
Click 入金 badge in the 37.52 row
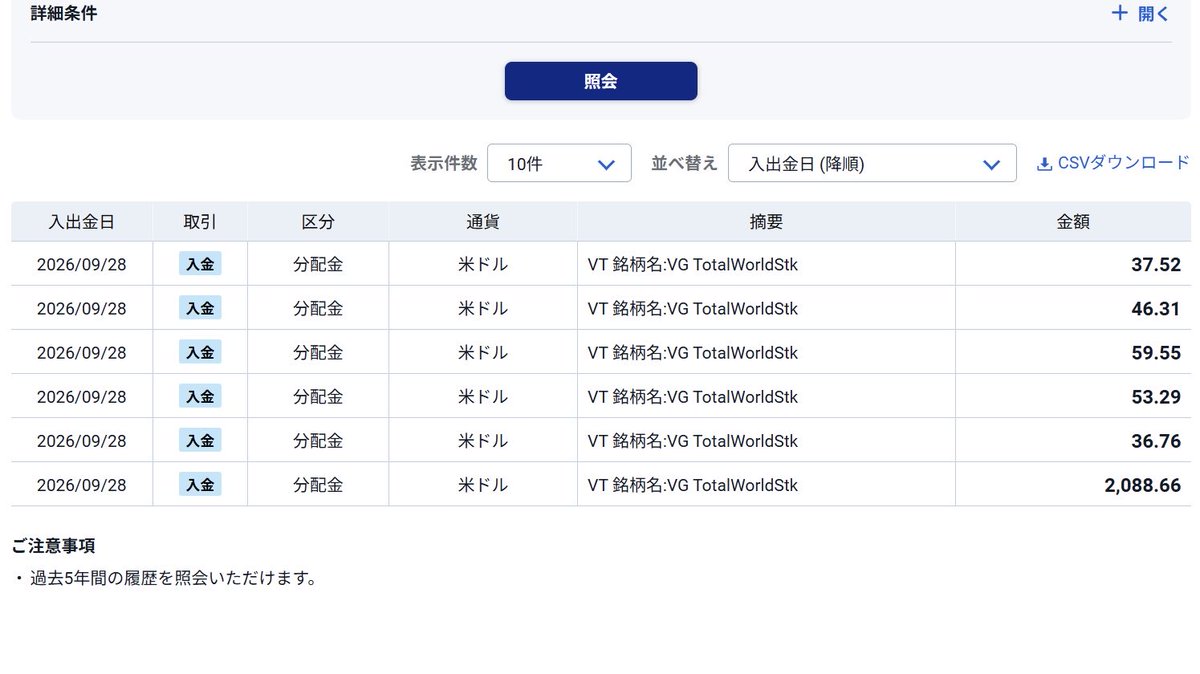pos(200,264)
